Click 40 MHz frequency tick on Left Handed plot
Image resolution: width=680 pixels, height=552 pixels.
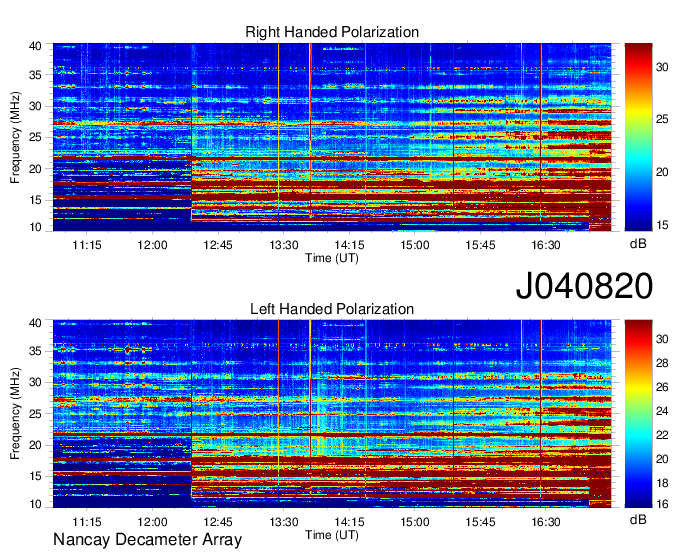click(x=35, y=323)
